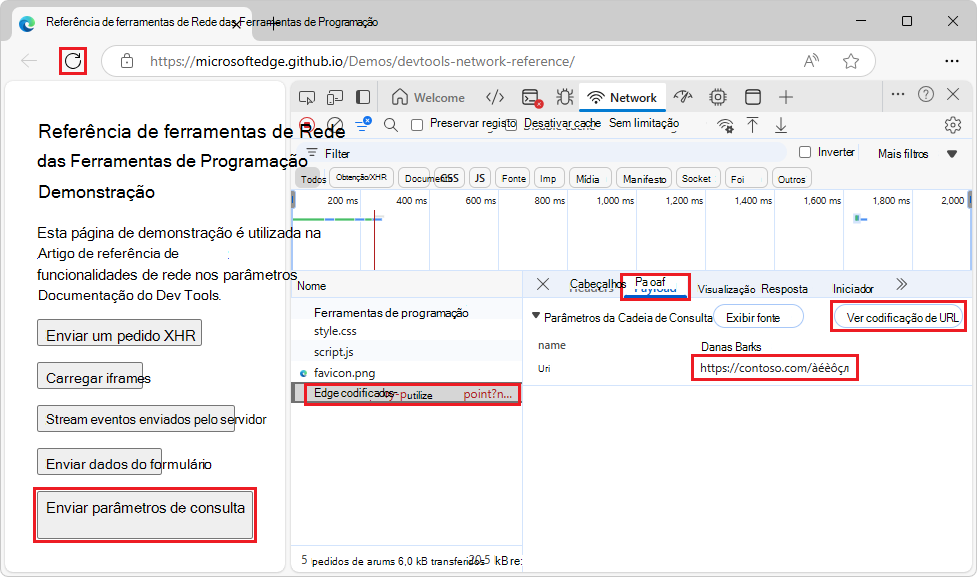Image resolution: width=977 pixels, height=577 pixels.
Task: Open the Sources bug icon
Action: point(565,97)
